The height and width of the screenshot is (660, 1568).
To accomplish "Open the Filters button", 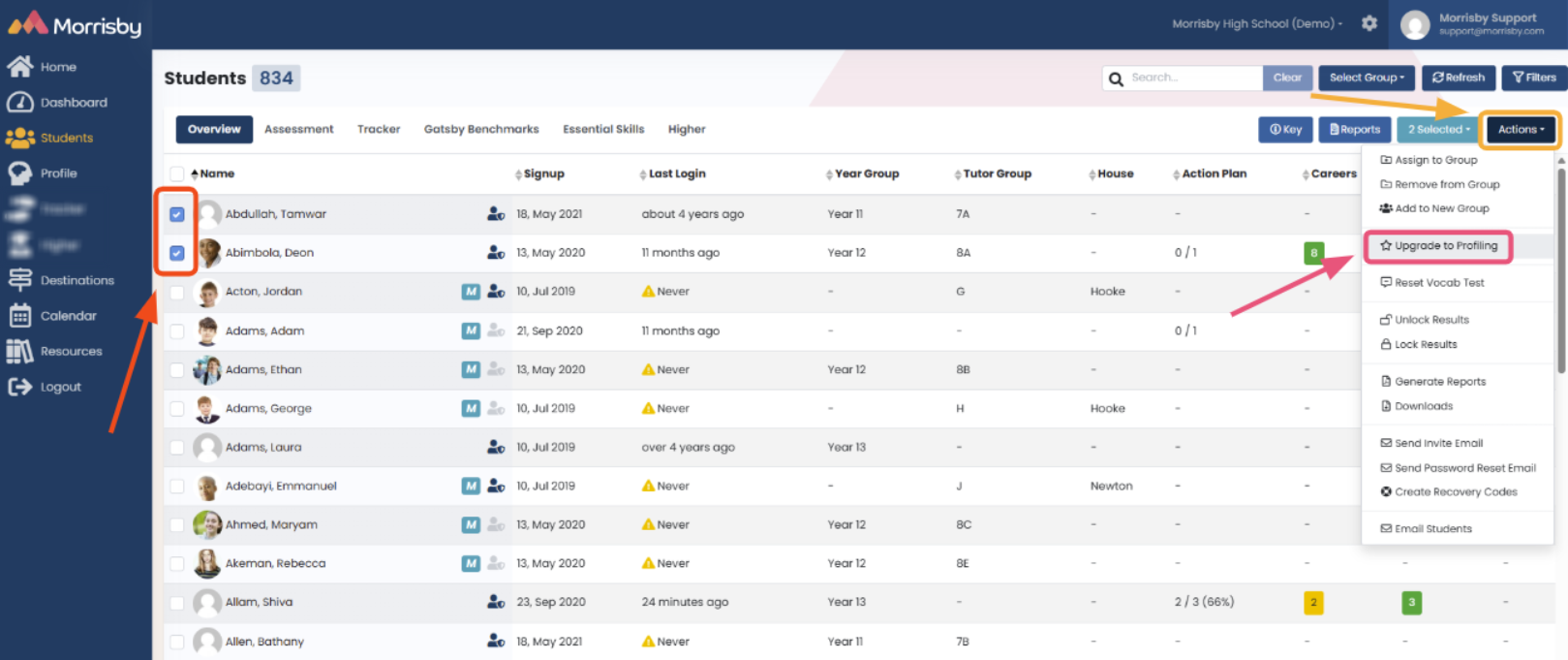I will click(x=1534, y=78).
